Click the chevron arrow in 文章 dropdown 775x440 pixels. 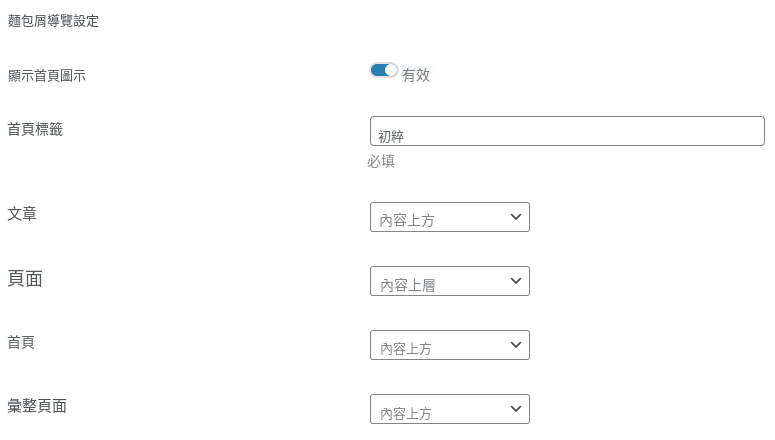point(516,217)
